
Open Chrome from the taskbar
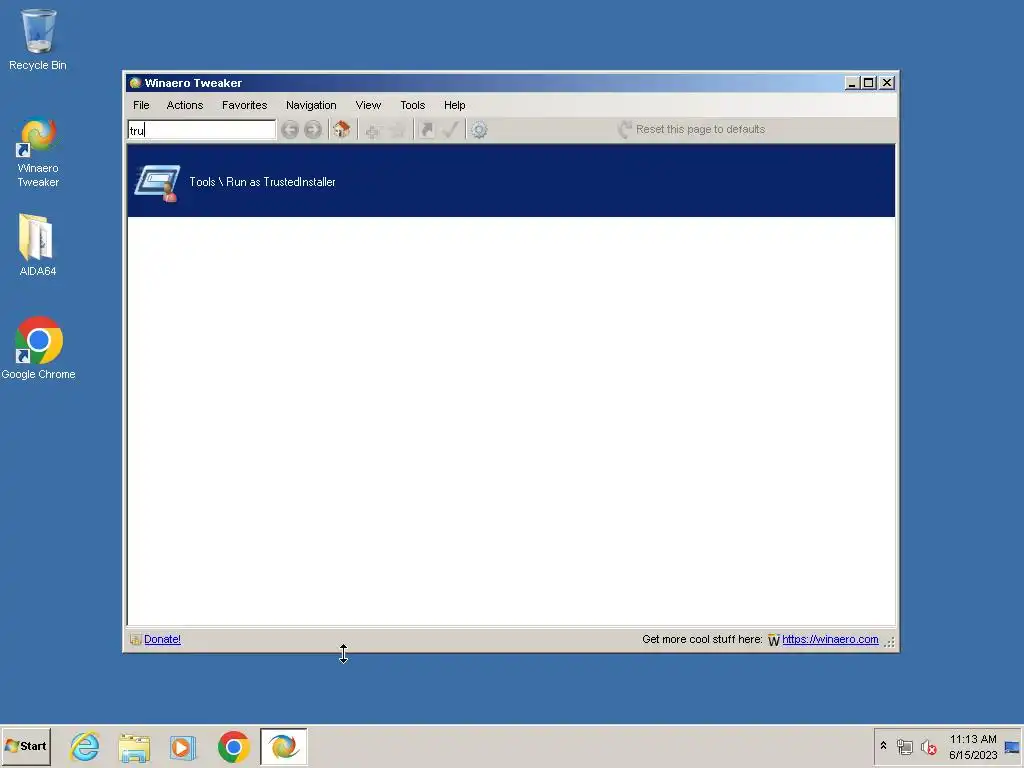tap(233, 747)
